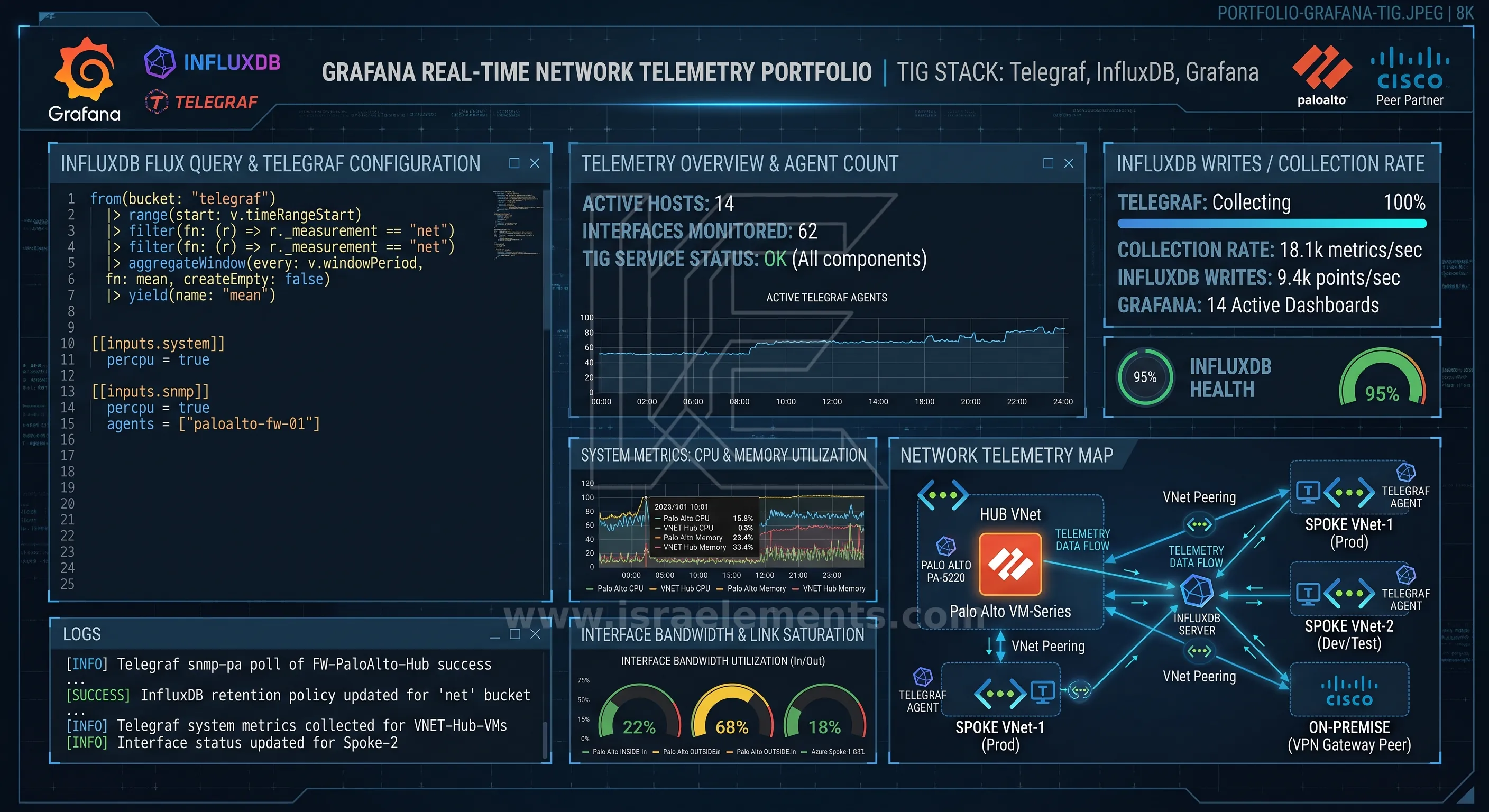Click 'INFLUXDB WRITES: 9.4k points/sec'
The image size is (1489, 812).
[x=1258, y=278]
